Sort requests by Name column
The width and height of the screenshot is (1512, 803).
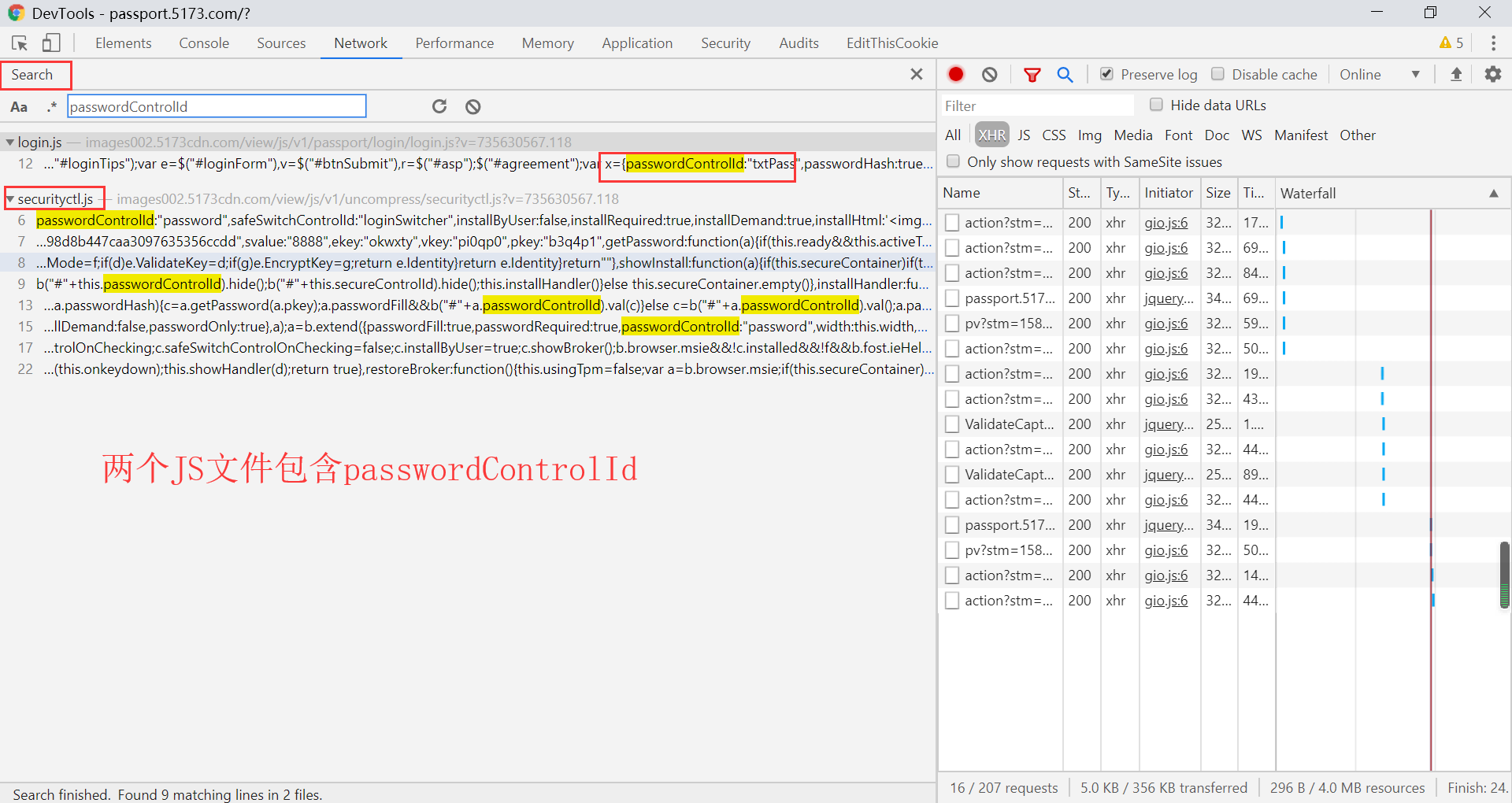pos(1000,193)
